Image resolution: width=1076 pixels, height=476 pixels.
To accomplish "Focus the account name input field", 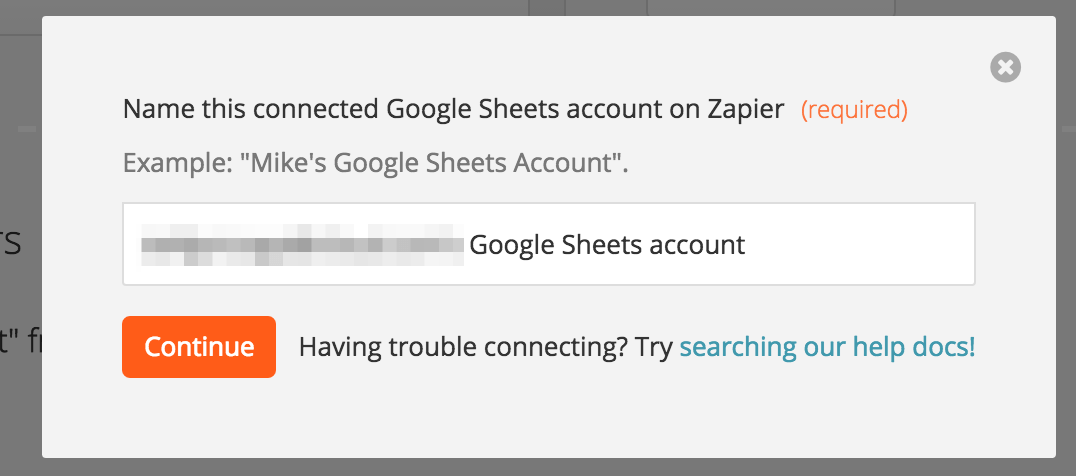I will pyautogui.click(x=548, y=245).
